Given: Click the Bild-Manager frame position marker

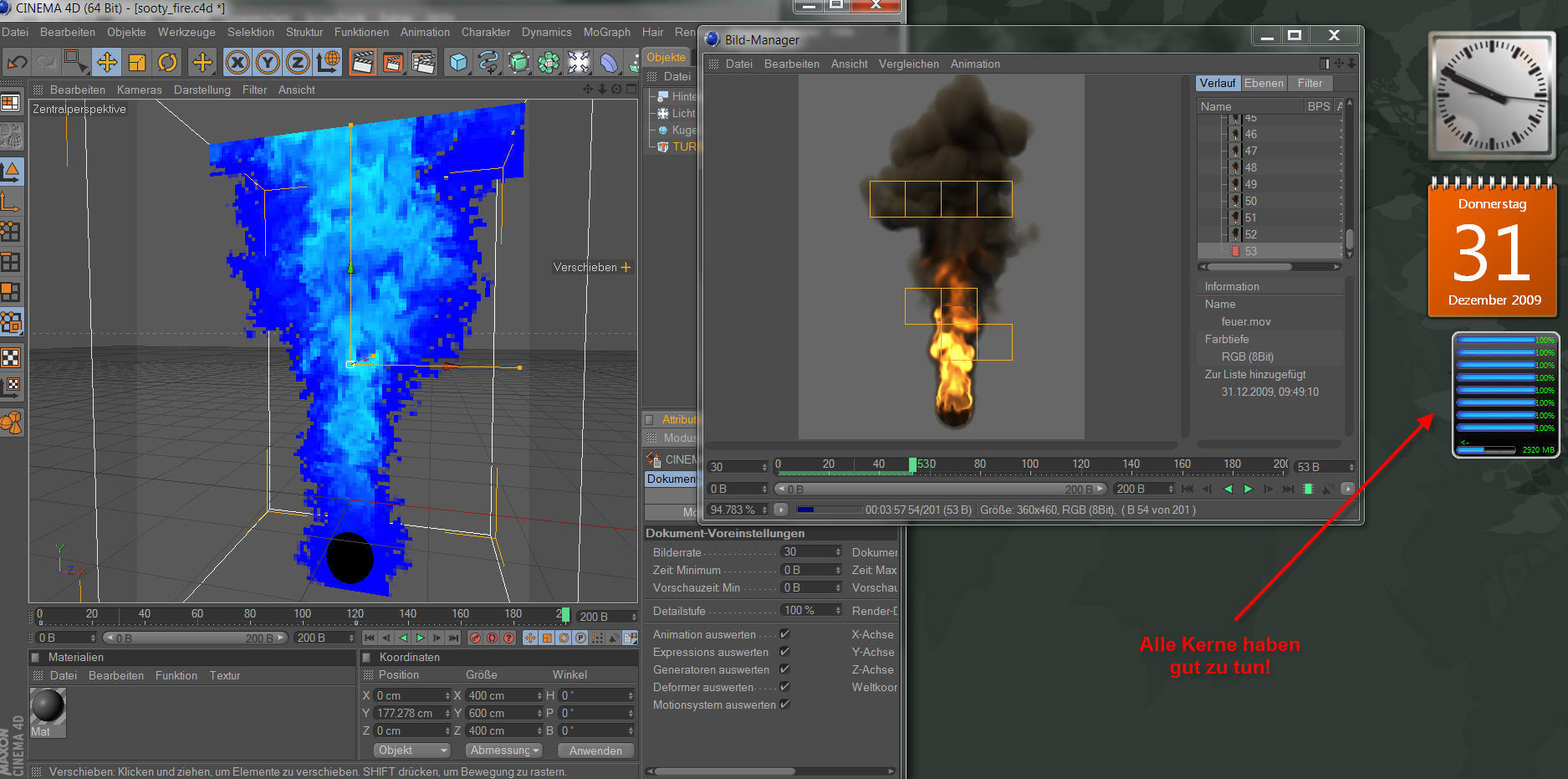Looking at the screenshot, I should (x=913, y=464).
